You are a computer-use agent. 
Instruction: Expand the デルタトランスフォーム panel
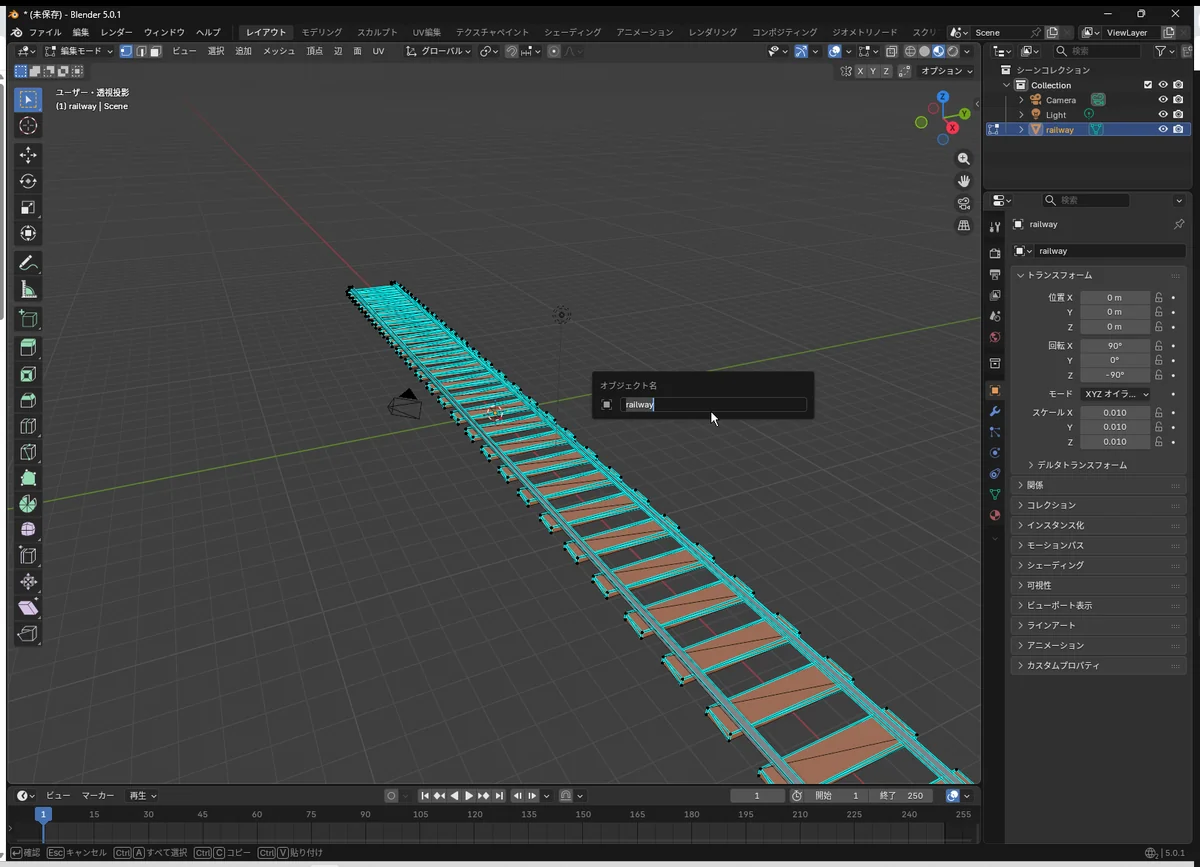click(x=1076, y=465)
